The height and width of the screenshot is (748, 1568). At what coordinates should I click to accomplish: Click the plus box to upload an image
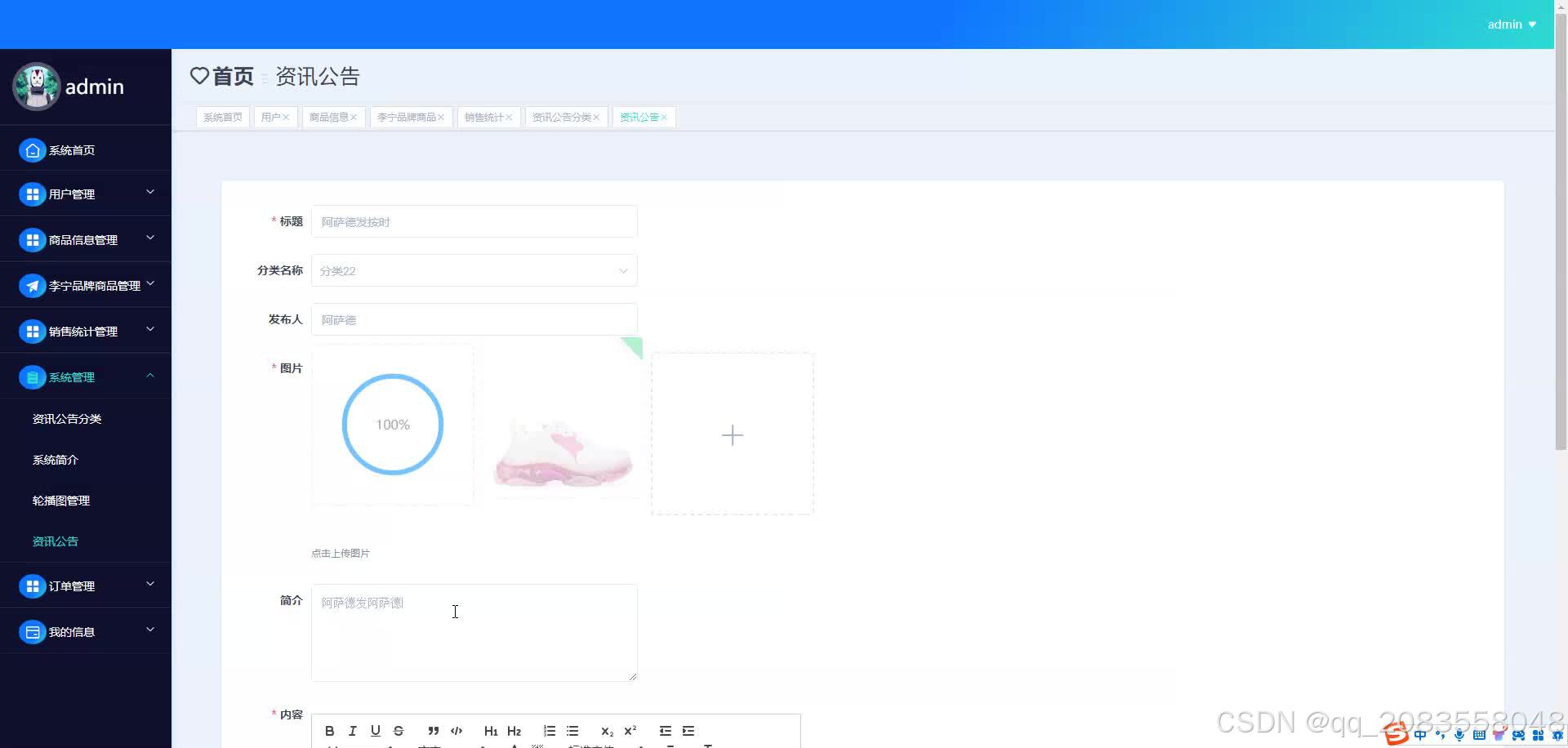733,434
